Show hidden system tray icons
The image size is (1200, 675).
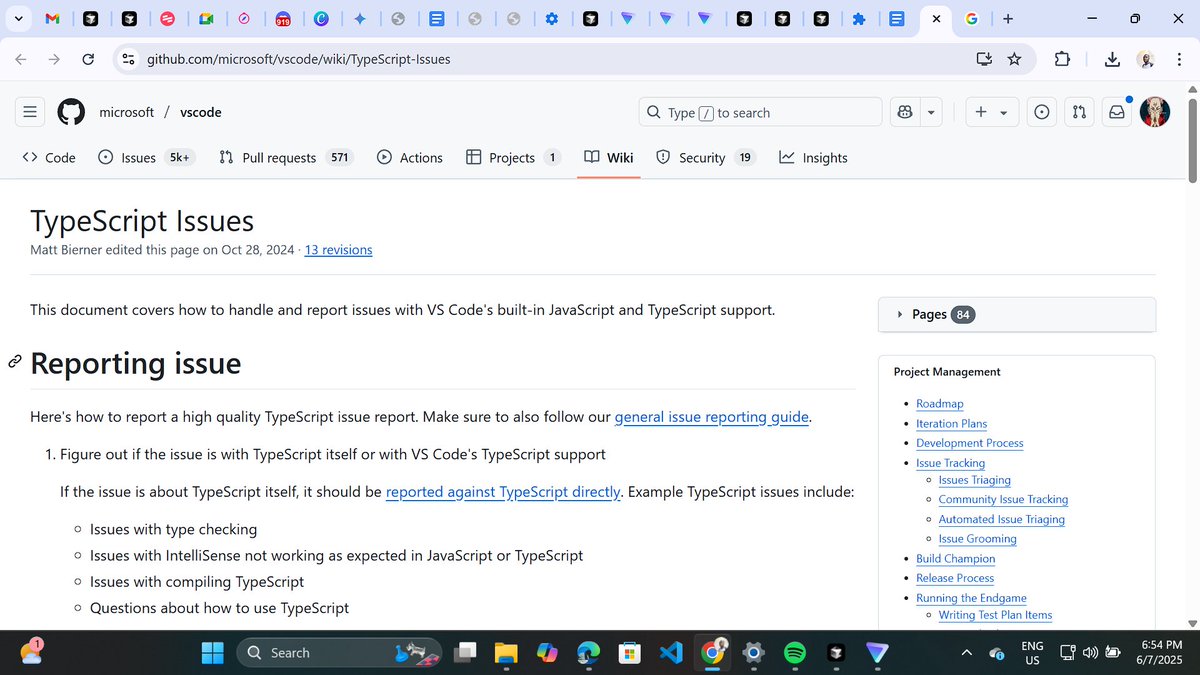pyautogui.click(x=965, y=653)
